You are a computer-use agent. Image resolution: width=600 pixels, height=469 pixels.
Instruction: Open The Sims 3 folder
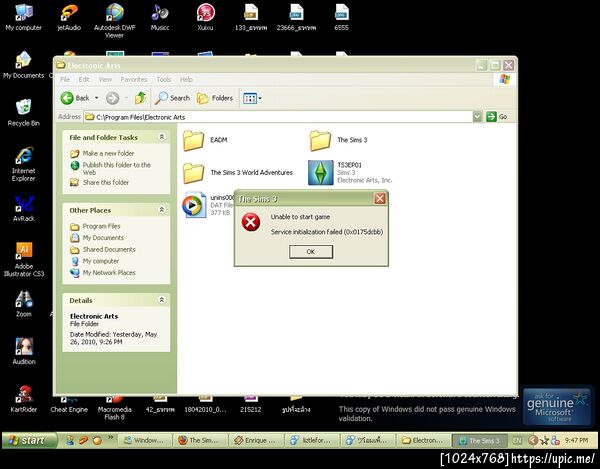coord(338,140)
